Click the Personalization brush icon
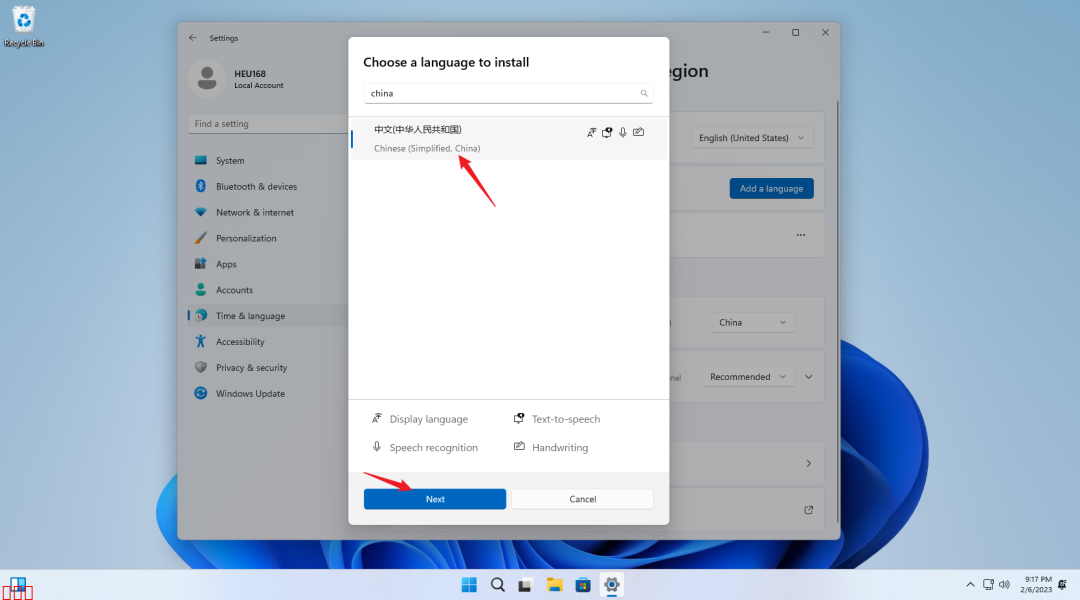The width and height of the screenshot is (1080, 600). pyautogui.click(x=200, y=238)
